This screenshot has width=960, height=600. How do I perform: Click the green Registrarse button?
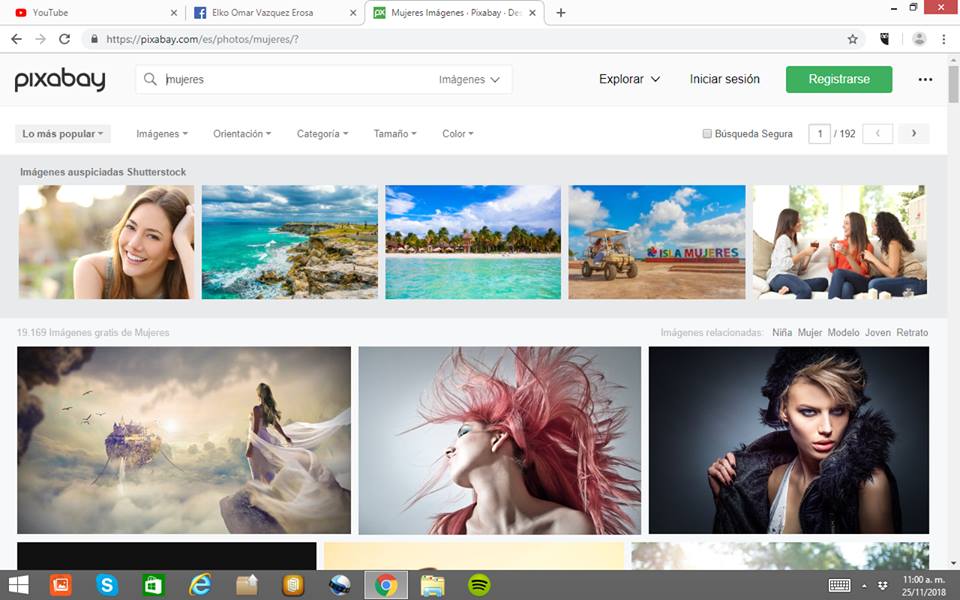click(x=838, y=79)
